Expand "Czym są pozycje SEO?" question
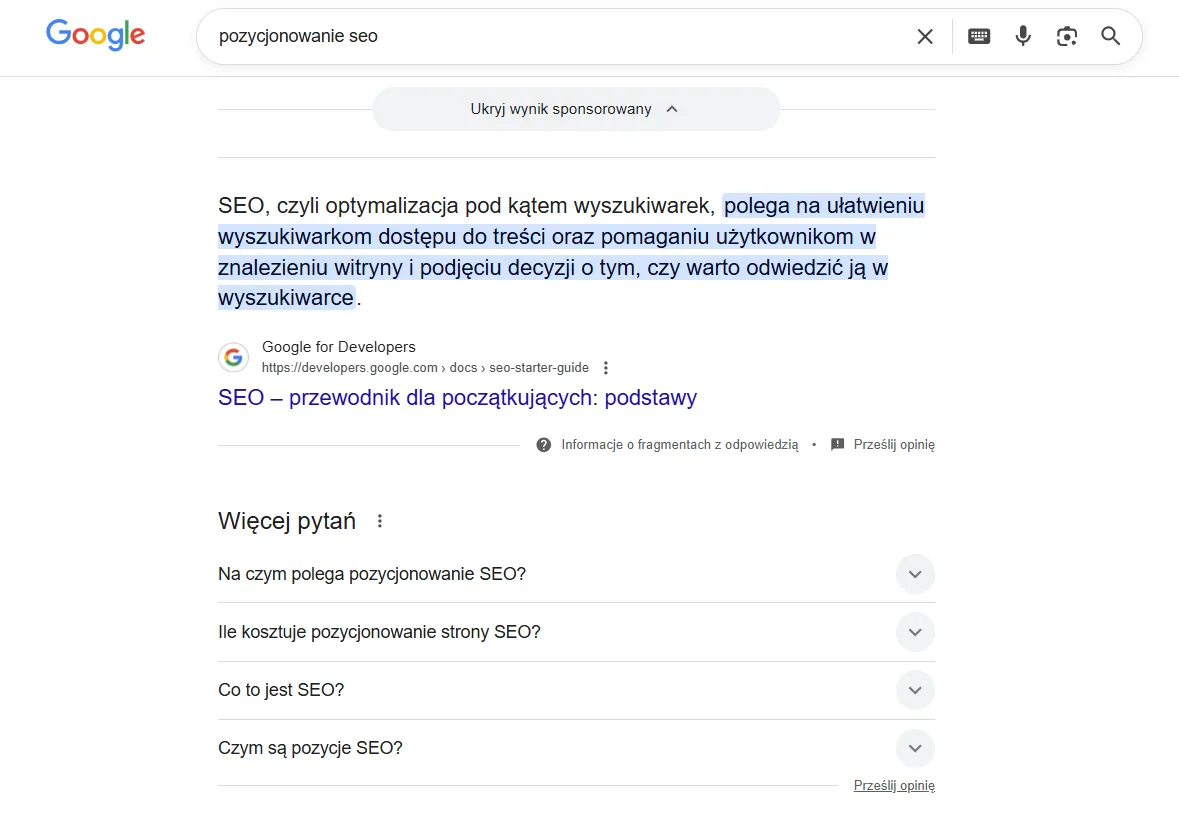 coord(914,748)
